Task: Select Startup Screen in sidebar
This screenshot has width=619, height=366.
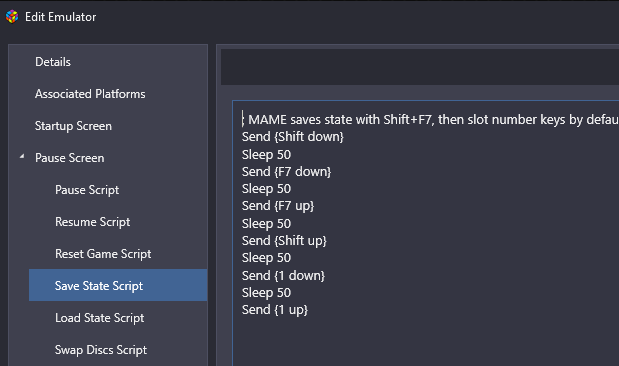Action: coord(73,126)
